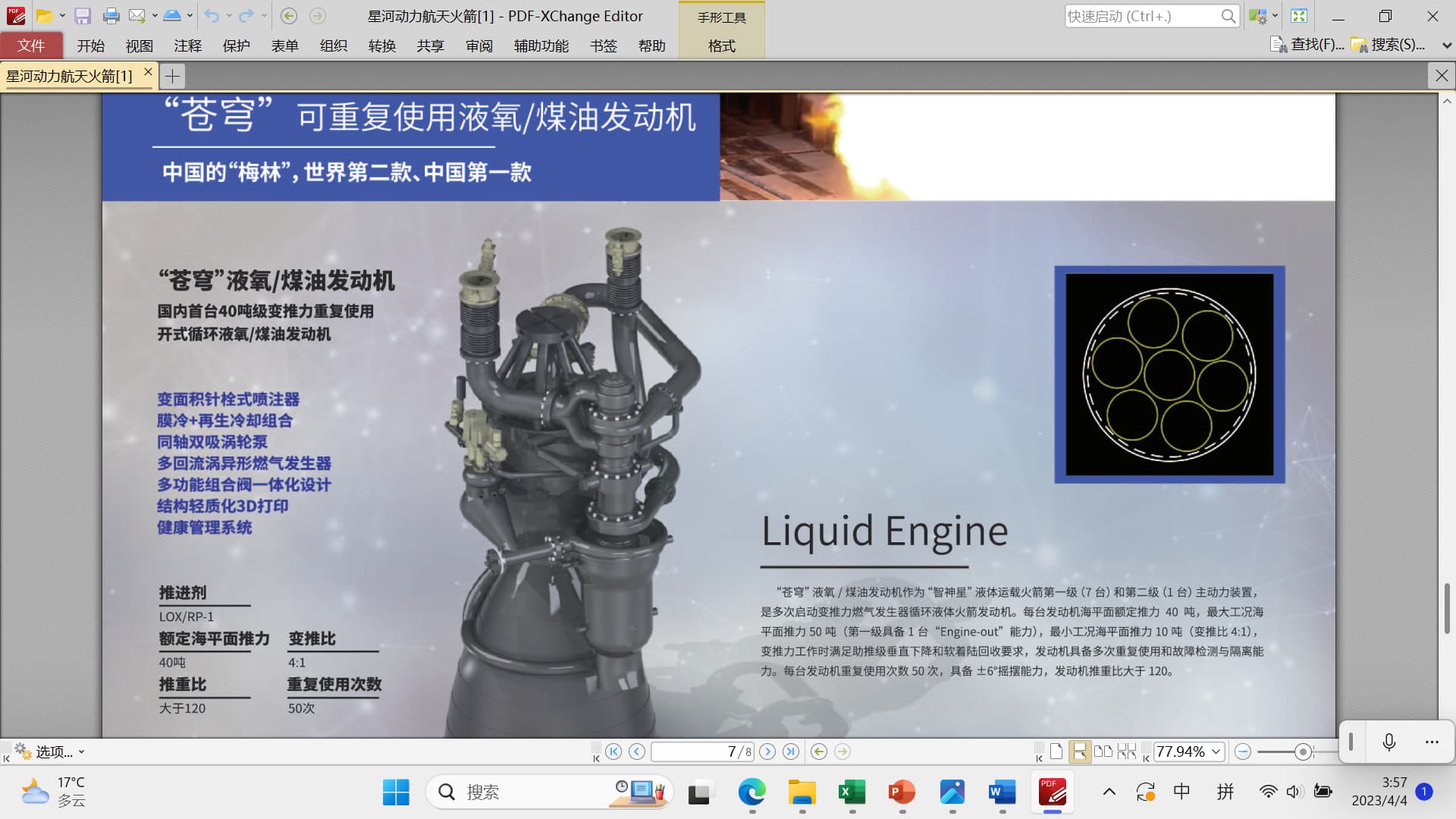
Task: Click the Print icon in quick toolbar
Action: click(111, 16)
